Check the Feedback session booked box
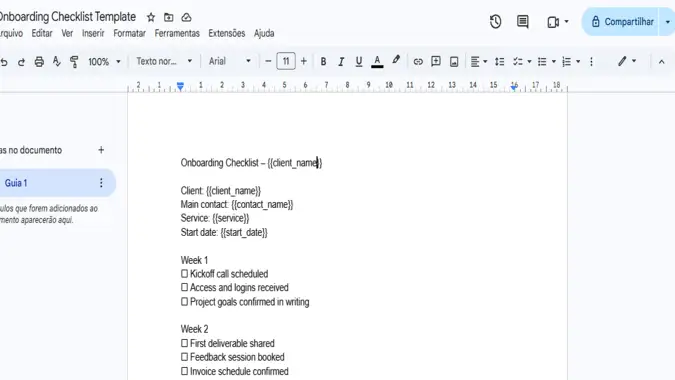675x380 pixels. [x=185, y=357]
